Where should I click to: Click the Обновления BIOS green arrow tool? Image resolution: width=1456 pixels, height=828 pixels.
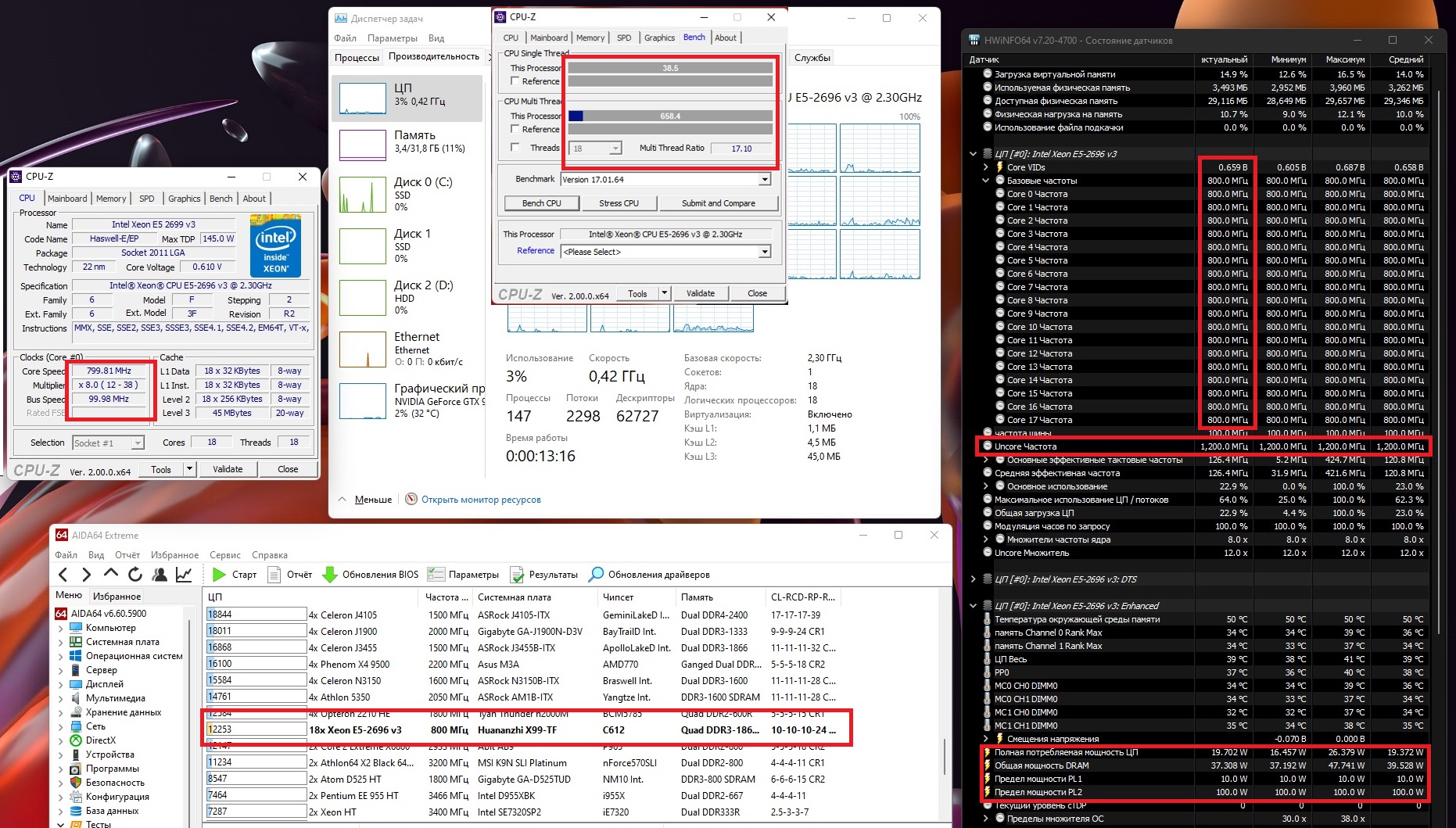click(x=371, y=575)
